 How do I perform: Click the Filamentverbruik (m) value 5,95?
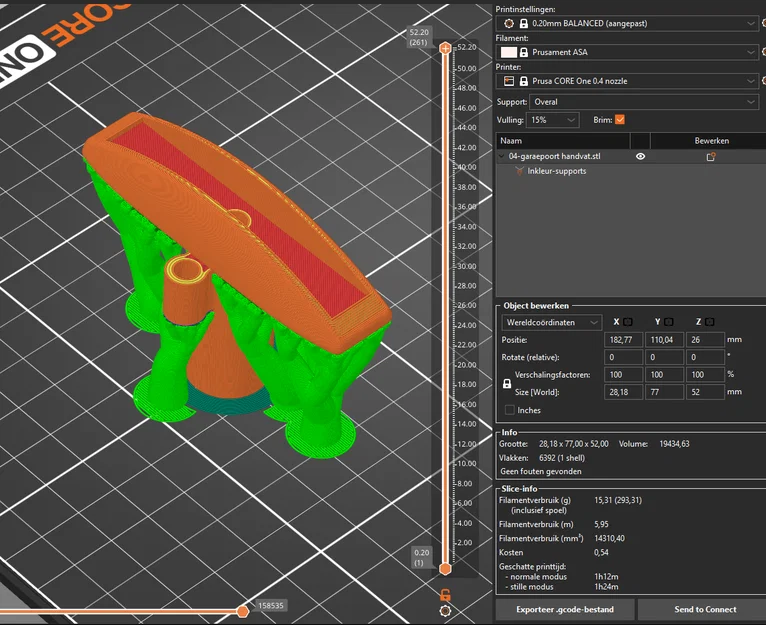(x=601, y=524)
